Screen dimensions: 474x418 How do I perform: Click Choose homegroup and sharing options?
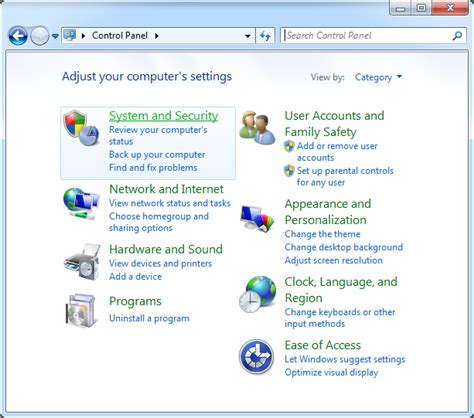click(x=159, y=222)
